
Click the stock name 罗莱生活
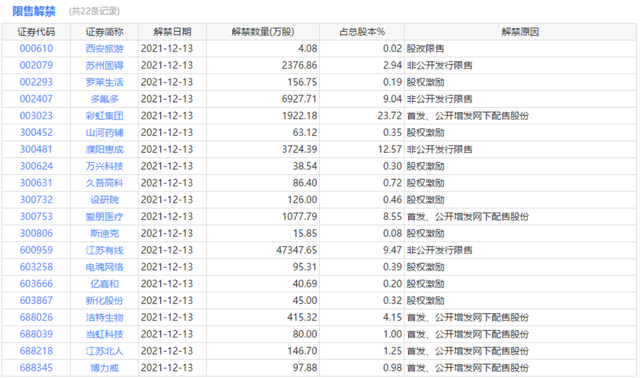point(104,82)
